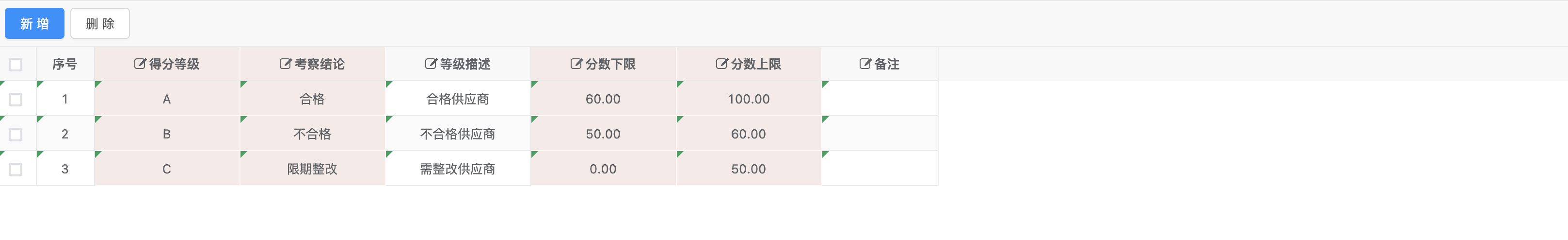Select the checkbox for row 2

16,135
